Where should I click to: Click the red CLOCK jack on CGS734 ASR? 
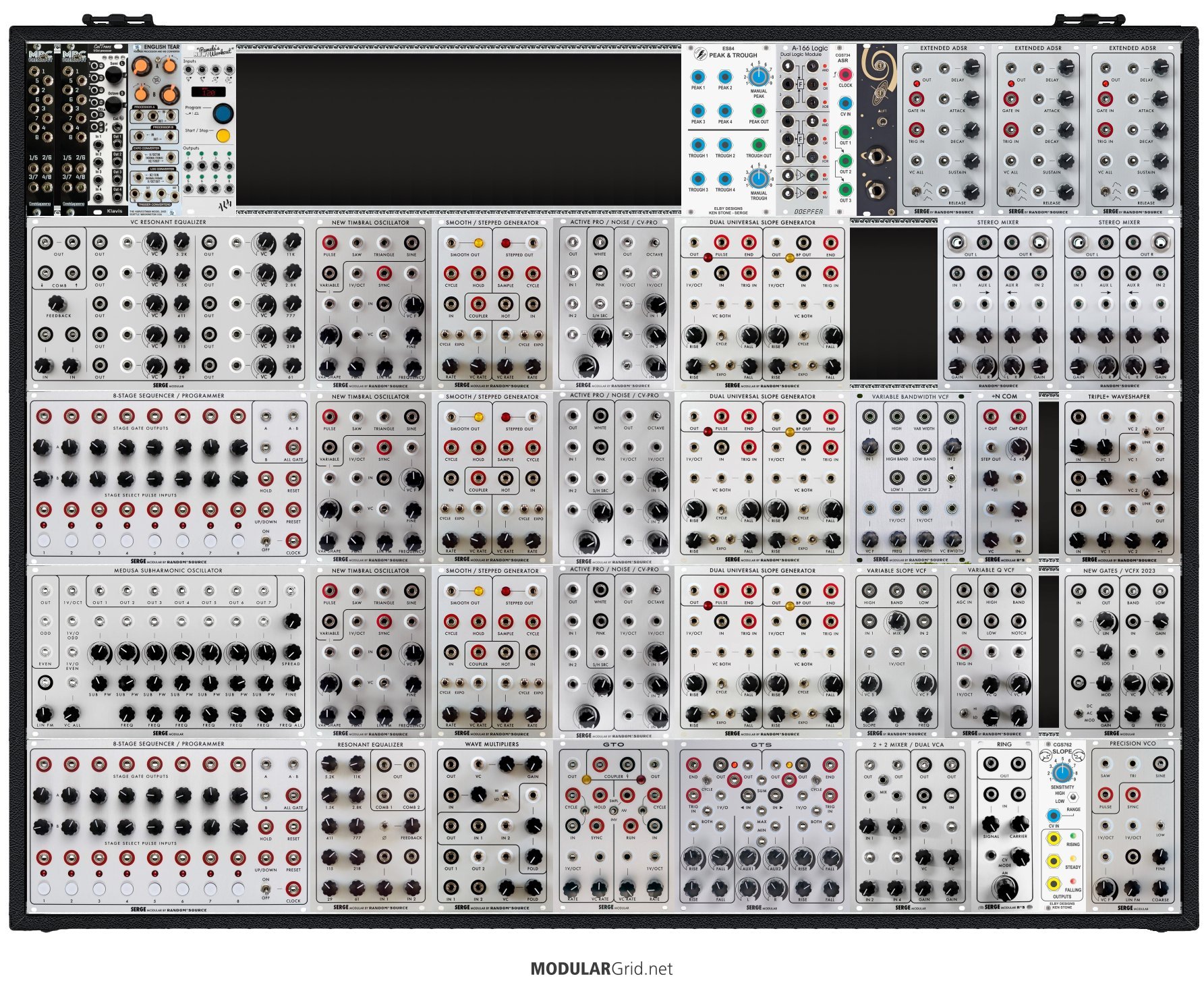click(x=844, y=75)
